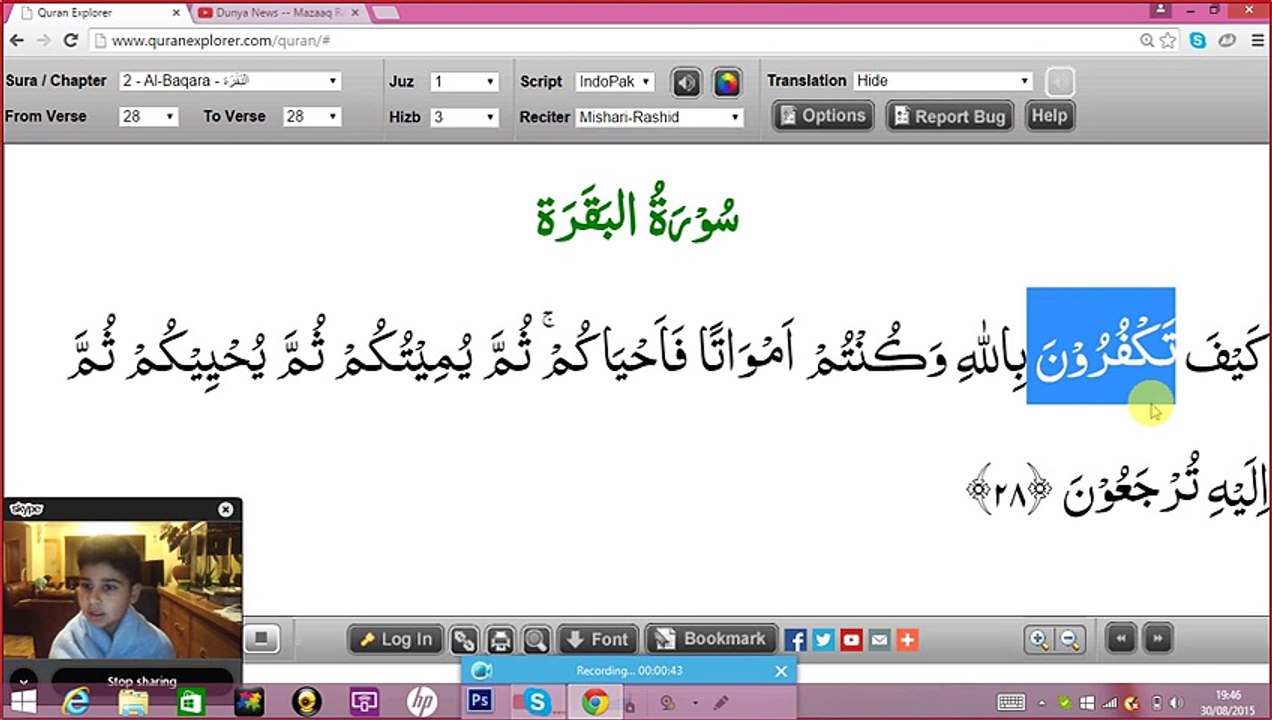Zoom out the Quran text

(1069, 639)
